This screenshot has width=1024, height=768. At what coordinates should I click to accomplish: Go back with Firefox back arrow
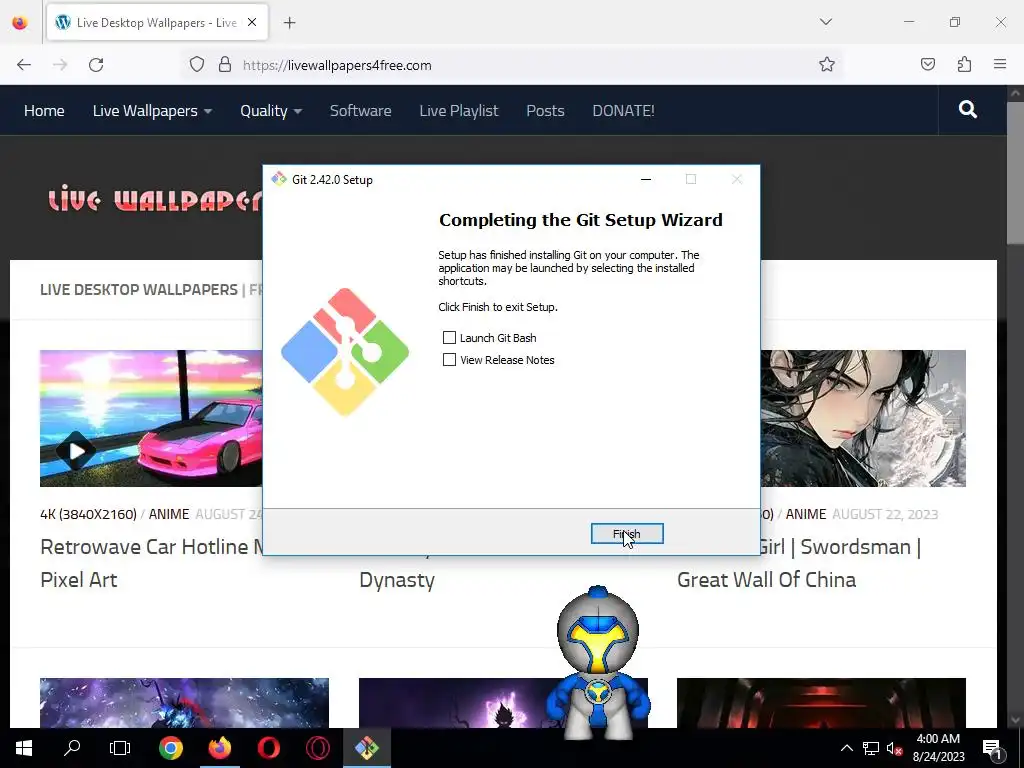24,65
